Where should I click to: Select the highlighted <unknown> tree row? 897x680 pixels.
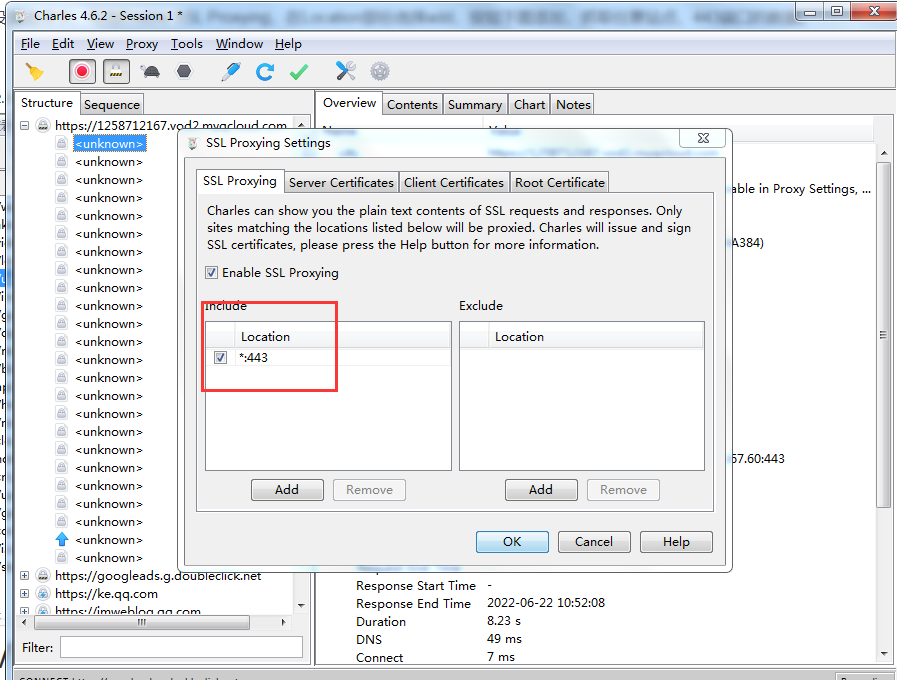(109, 143)
